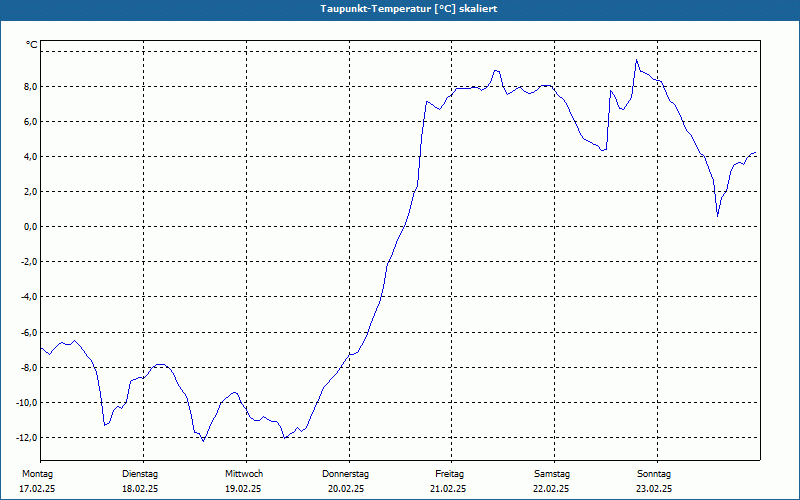This screenshot has height=500, width=800.
Task: Click the date 20.02.25
Action: point(346,489)
